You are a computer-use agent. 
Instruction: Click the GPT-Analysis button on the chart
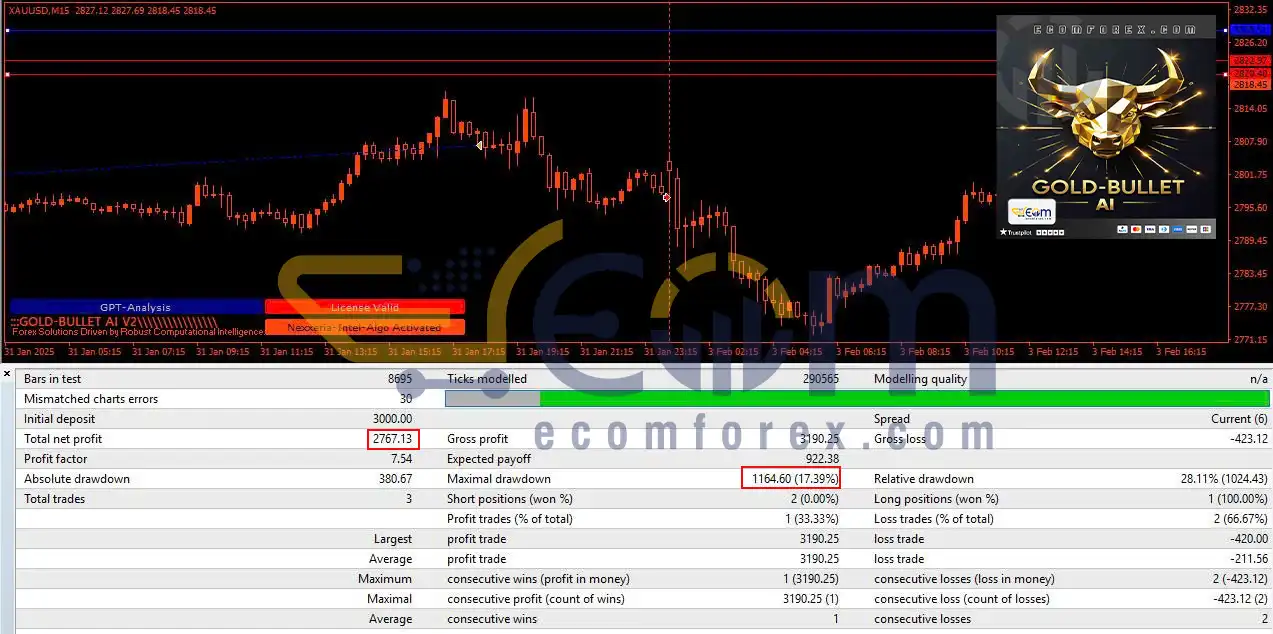click(136, 307)
